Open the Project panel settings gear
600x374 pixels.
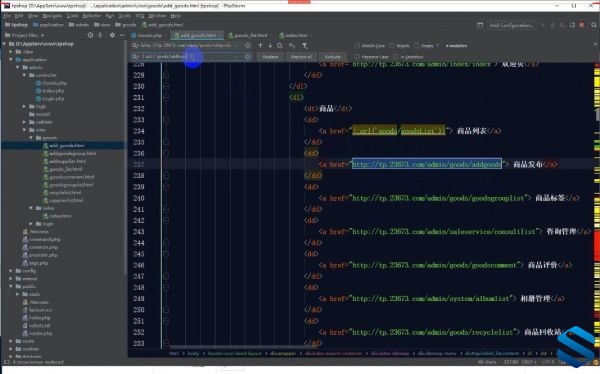click(112, 35)
